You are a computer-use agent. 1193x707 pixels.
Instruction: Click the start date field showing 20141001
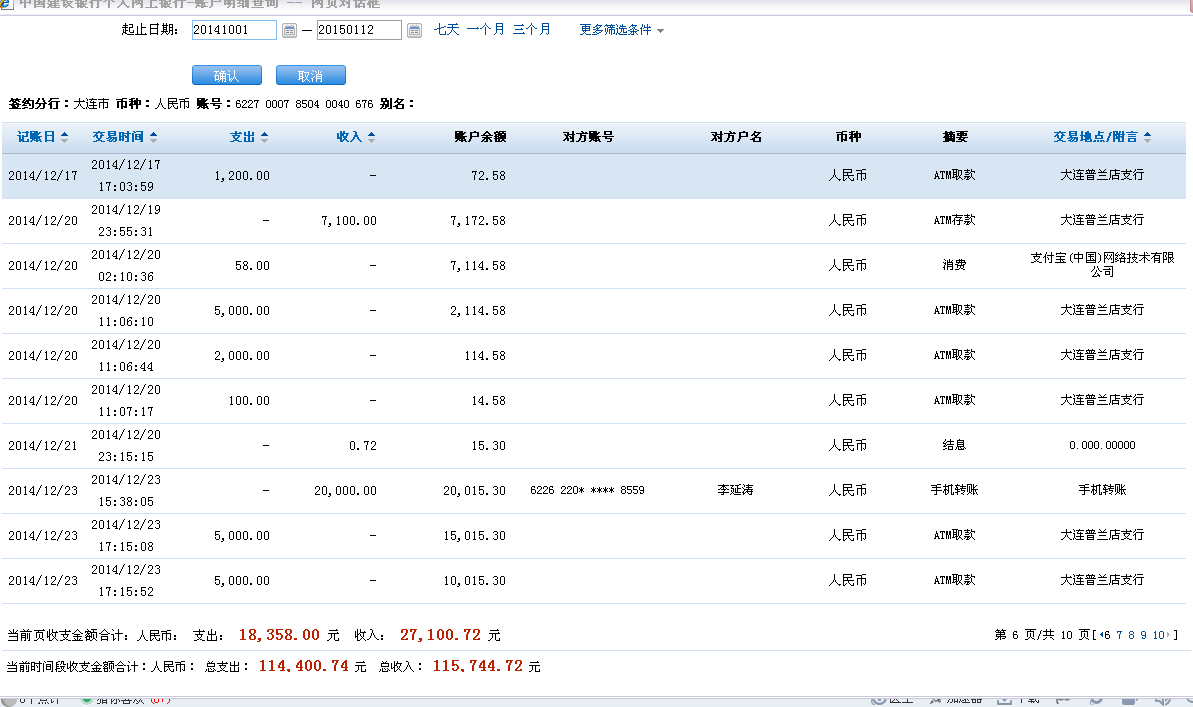point(234,30)
